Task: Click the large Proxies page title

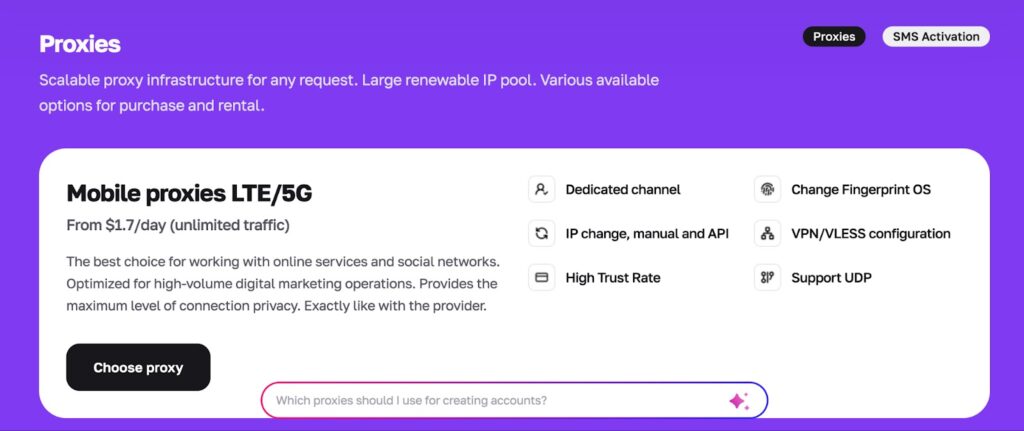Action: pyautogui.click(x=80, y=44)
